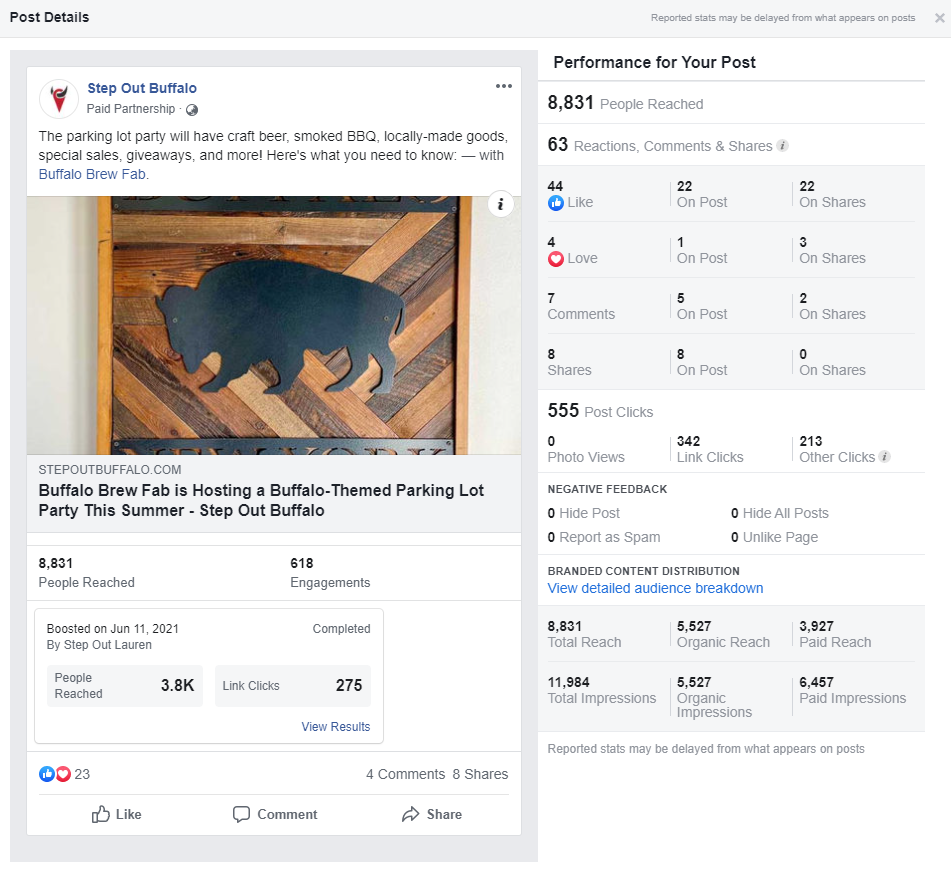Open the Step Out Buffalo page link

[x=142, y=88]
